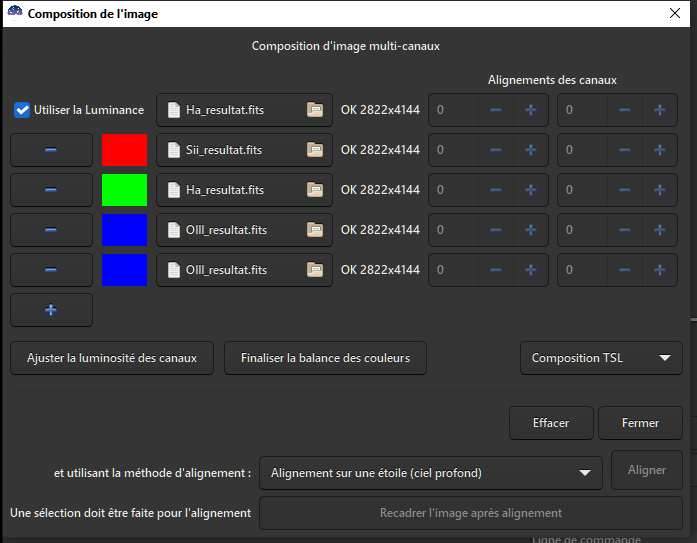Click second alignment input field in Sii row
697x543 pixels.
(583, 150)
